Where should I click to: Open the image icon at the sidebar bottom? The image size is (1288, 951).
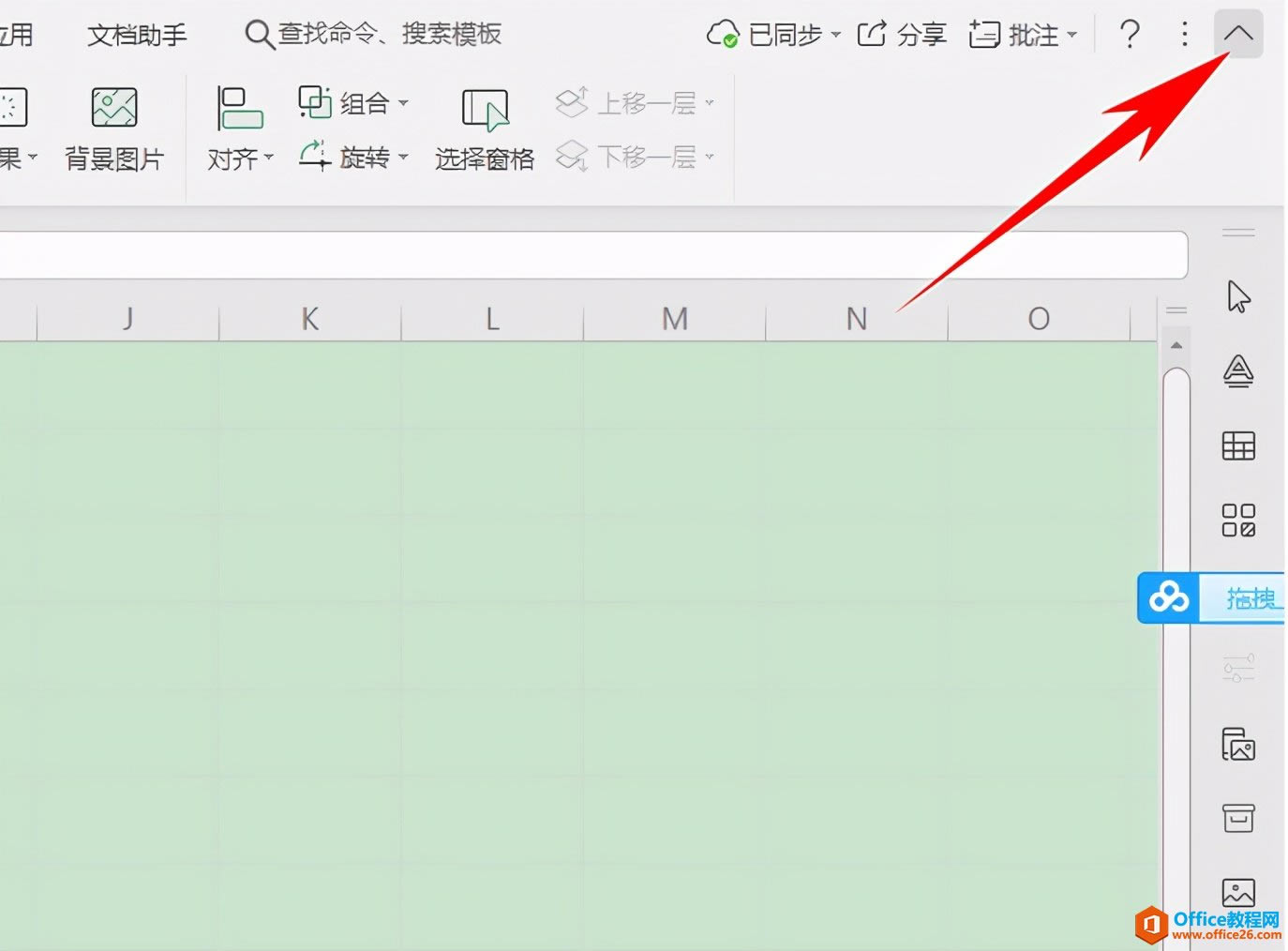point(1238,892)
